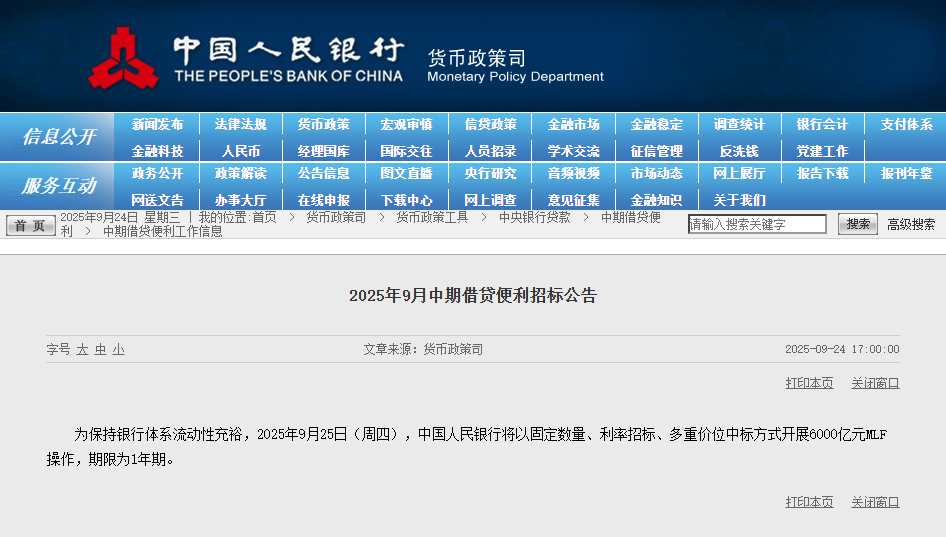The height and width of the screenshot is (537, 946).
Task: Click bottom 关闭窗口 close window link
Action: pyautogui.click(x=875, y=502)
